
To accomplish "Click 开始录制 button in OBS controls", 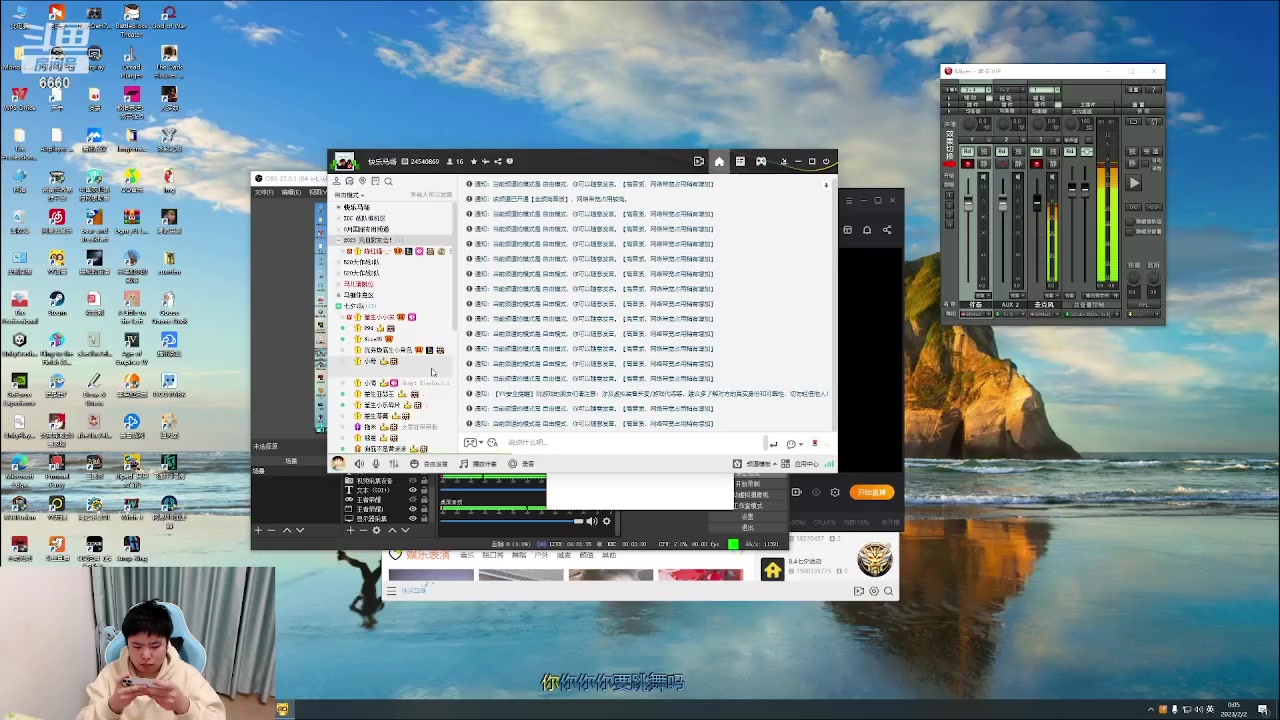I will coord(748,484).
